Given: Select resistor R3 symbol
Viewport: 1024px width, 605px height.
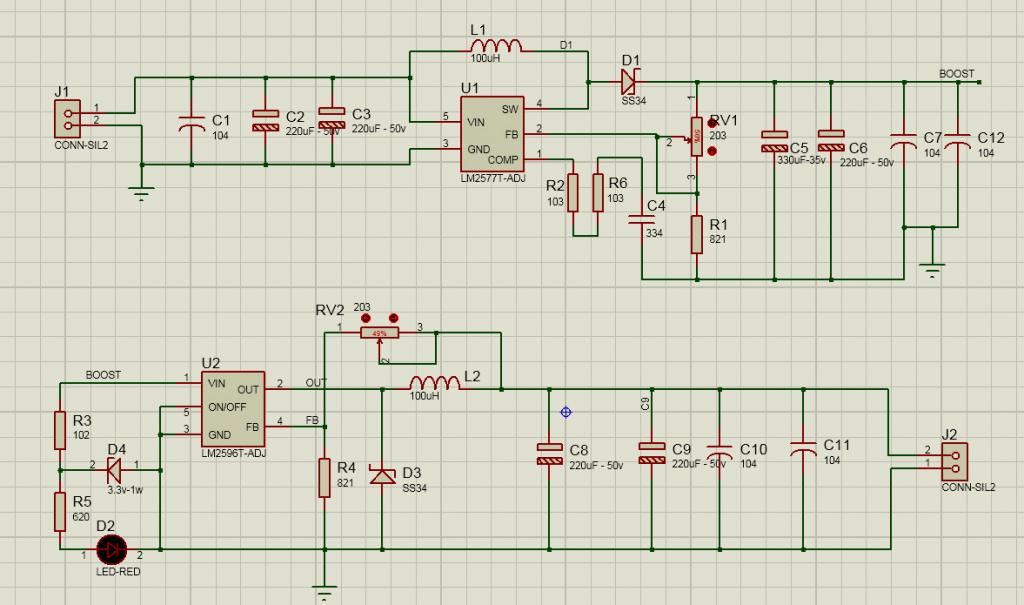Looking at the screenshot, I should (x=60, y=430).
